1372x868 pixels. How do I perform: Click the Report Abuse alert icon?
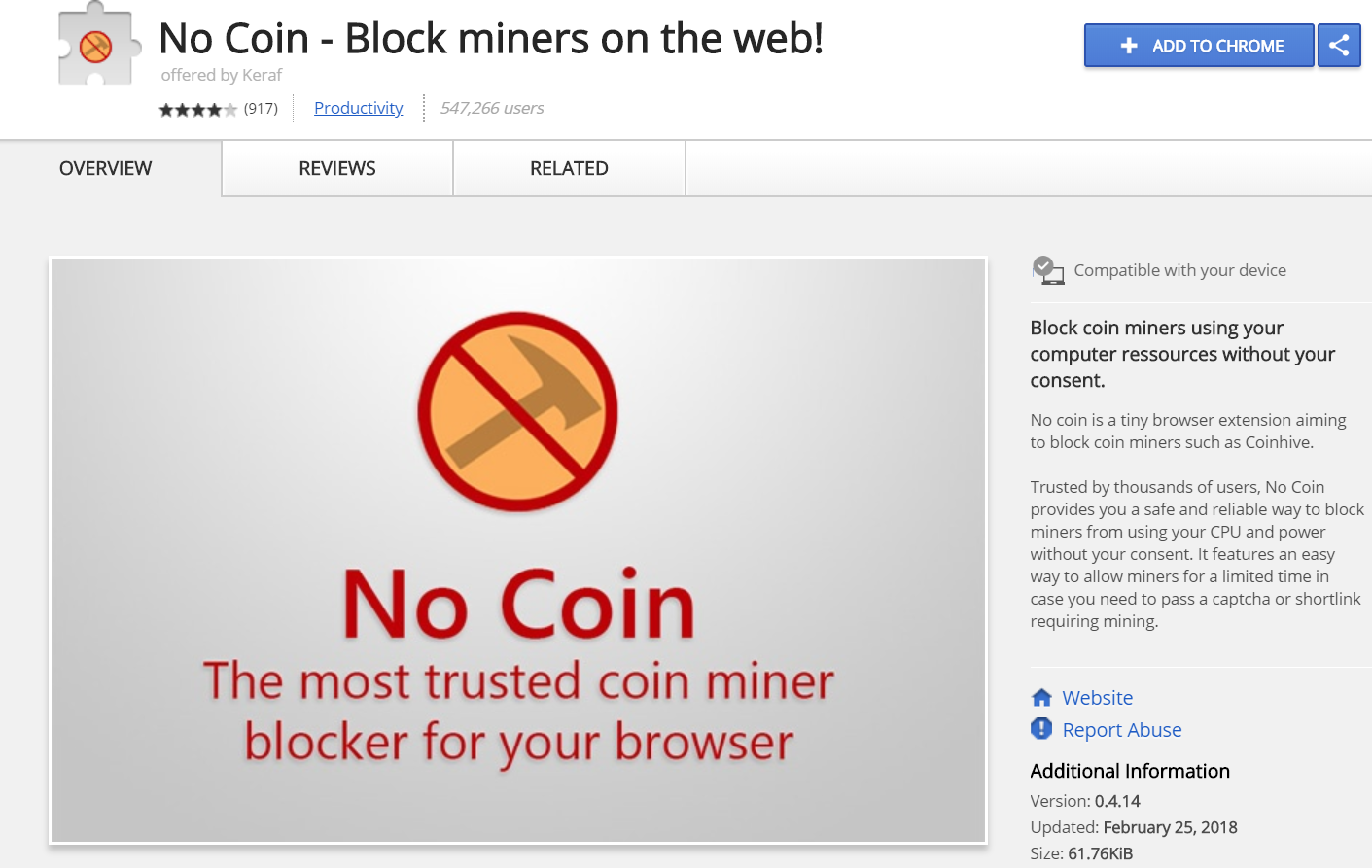(x=1041, y=729)
